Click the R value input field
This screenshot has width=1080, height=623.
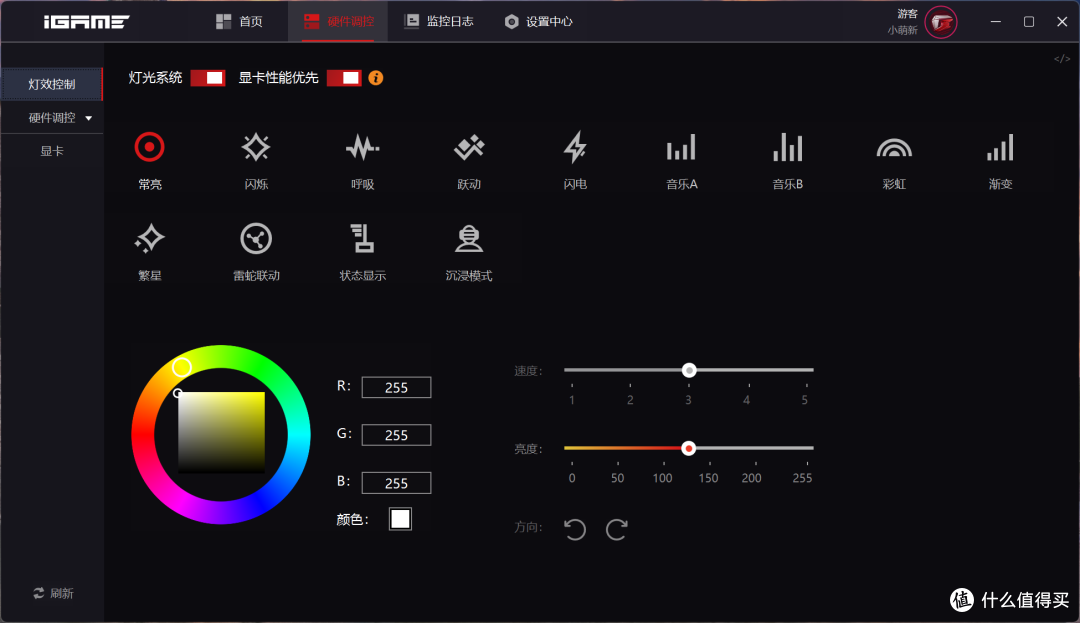point(396,388)
